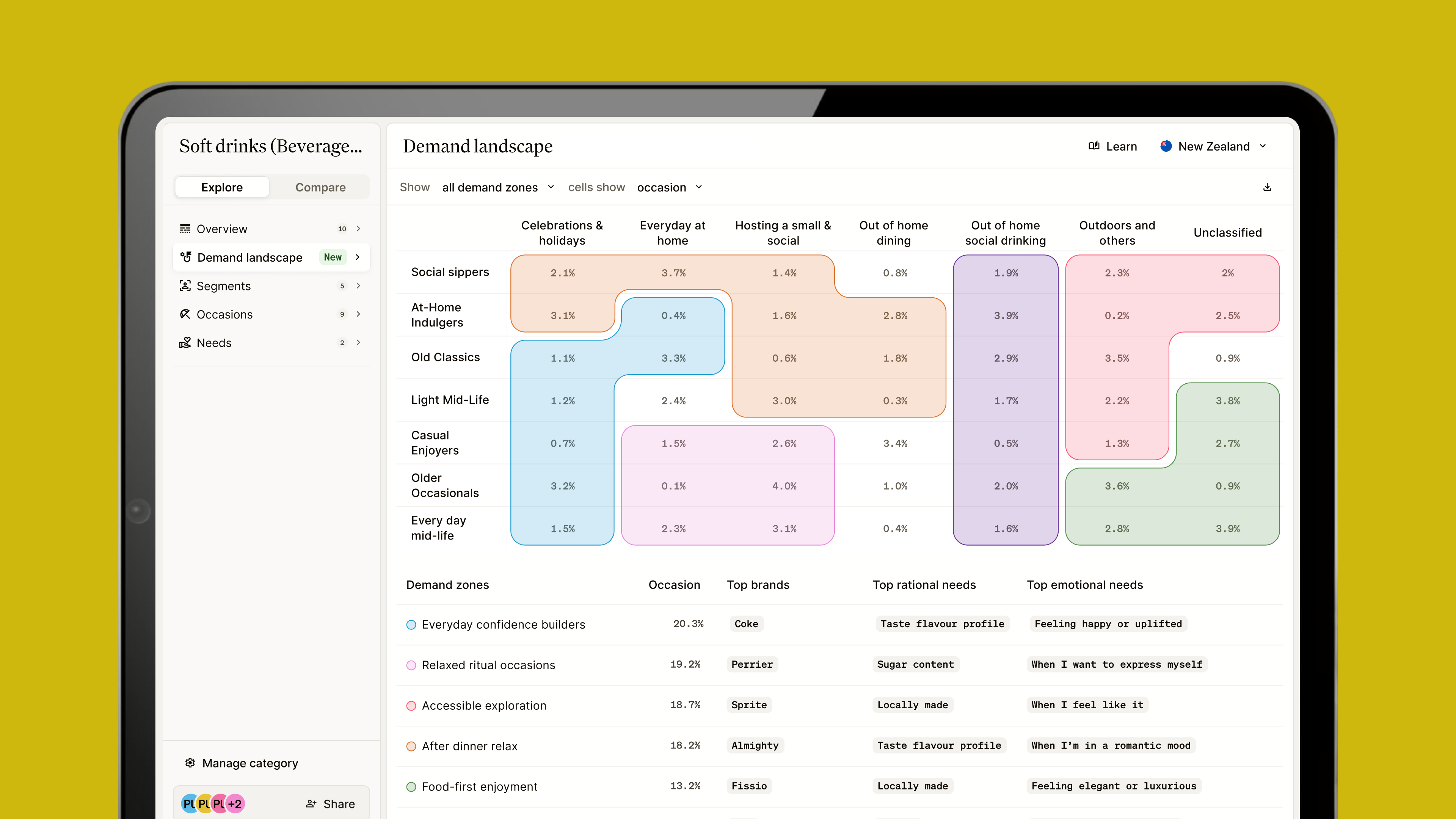Select the Everyday confidence builders blue circle

[411, 624]
